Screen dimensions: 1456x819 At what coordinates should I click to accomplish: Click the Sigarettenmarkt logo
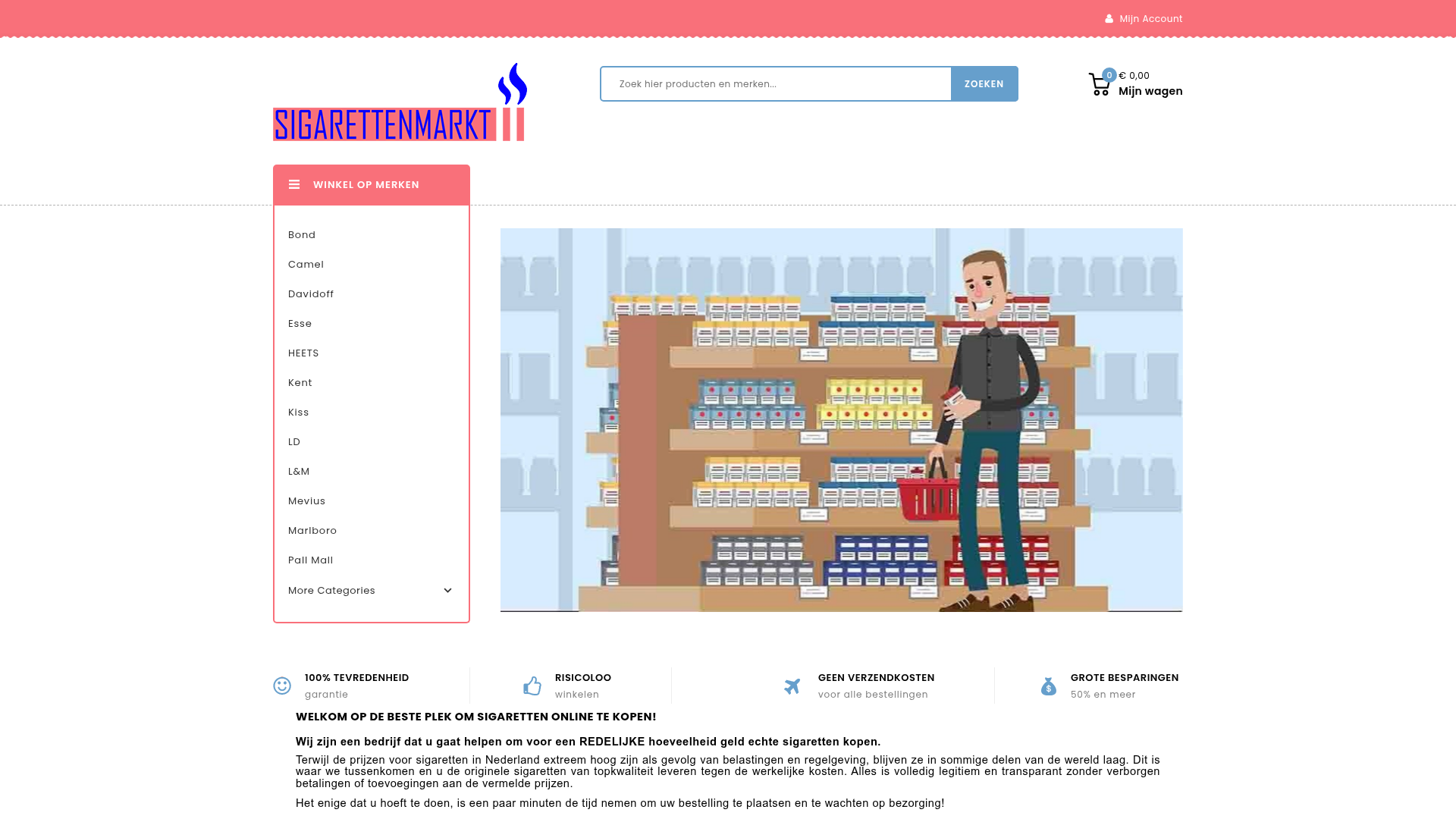(x=400, y=102)
